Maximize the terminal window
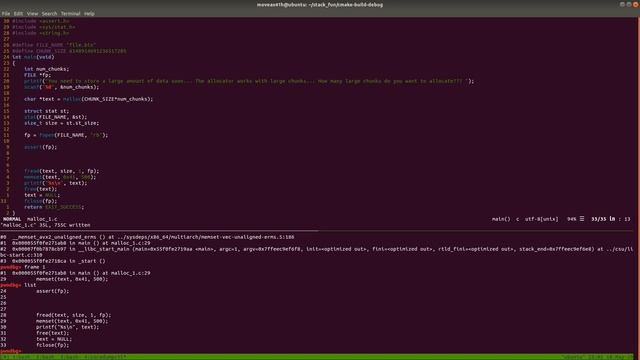 [629, 4]
